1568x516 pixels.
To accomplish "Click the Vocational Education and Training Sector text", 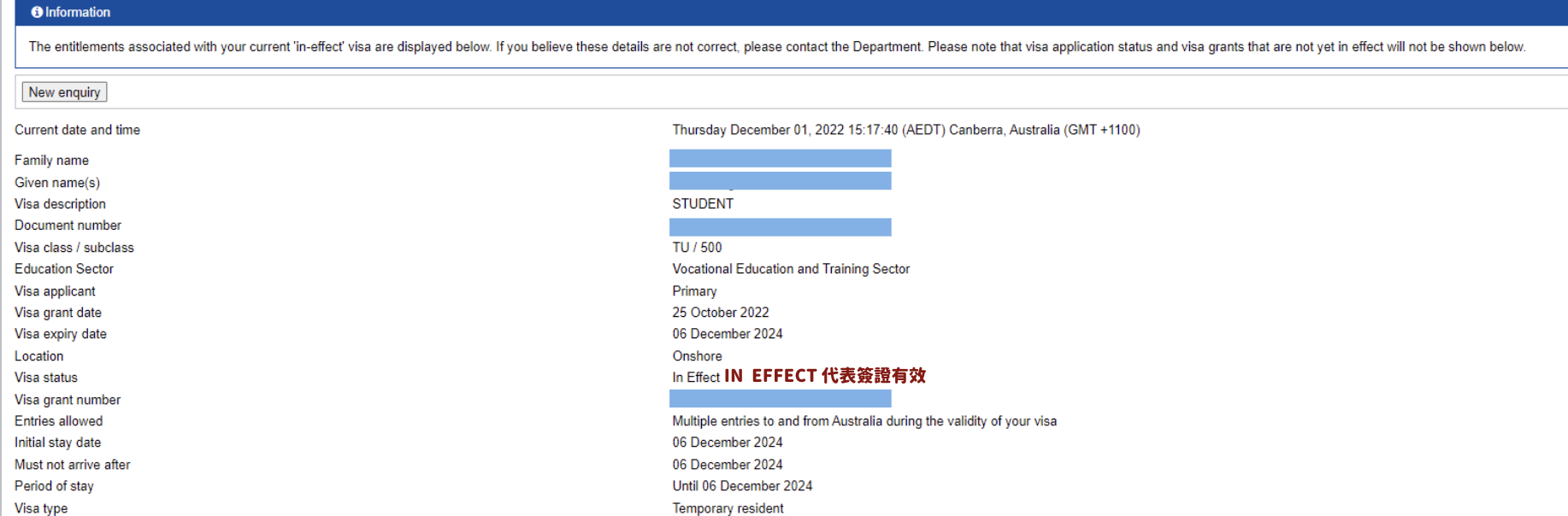I will [x=791, y=269].
